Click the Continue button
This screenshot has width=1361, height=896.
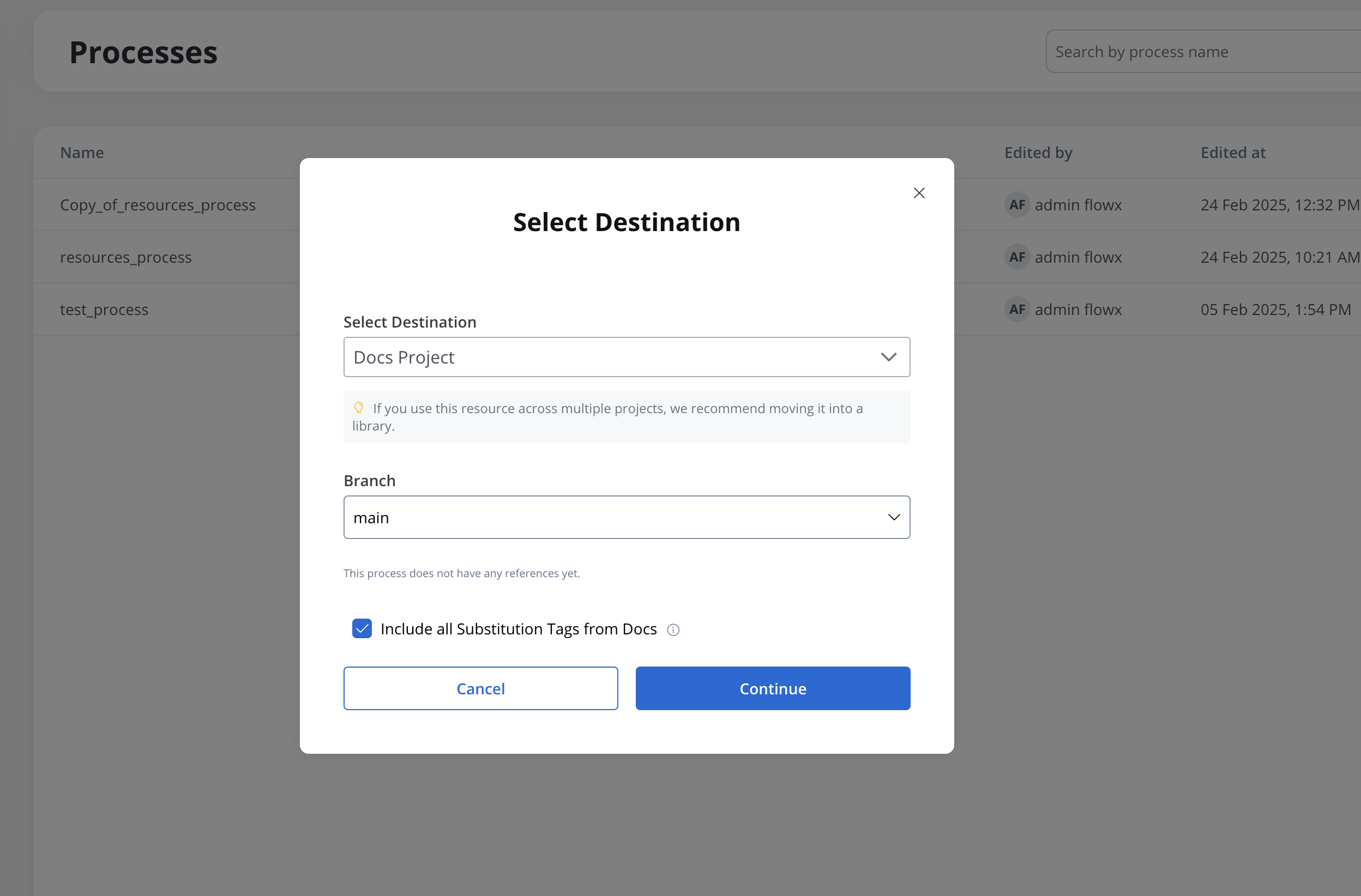(773, 688)
